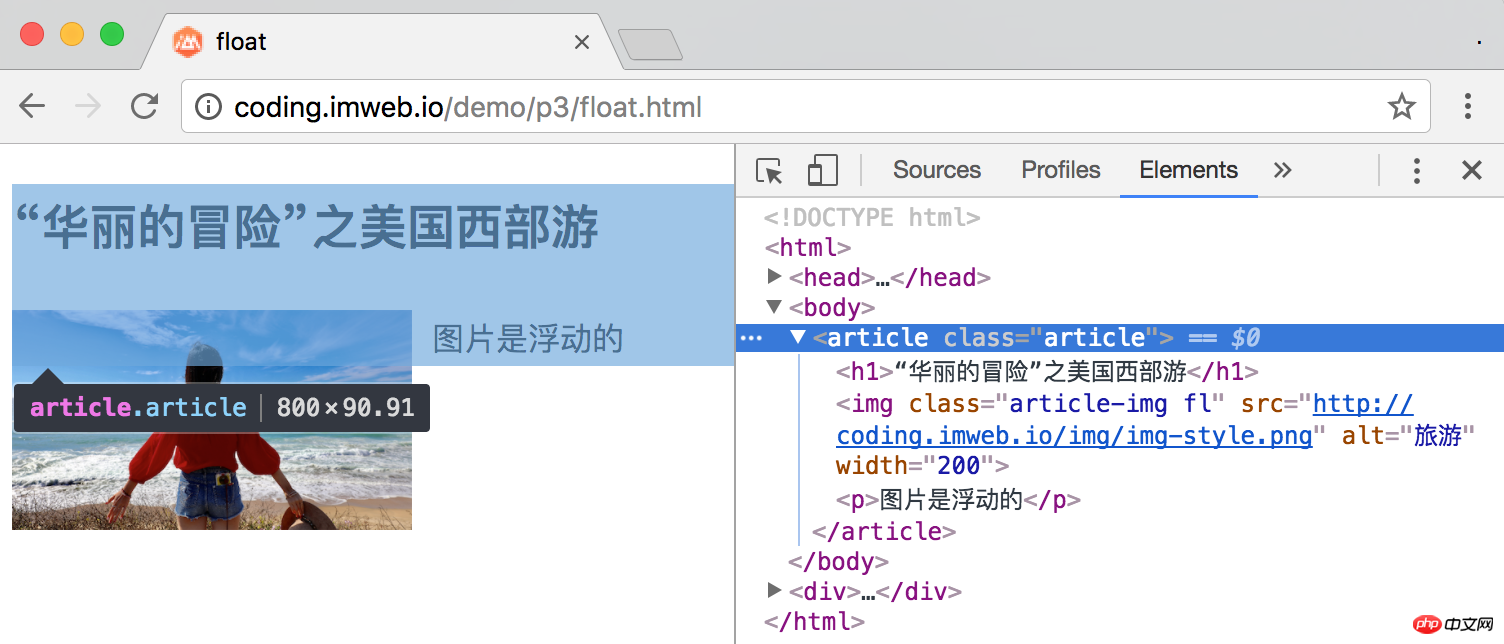Open the Chrome three-dot menu
The image size is (1504, 644).
click(1468, 106)
